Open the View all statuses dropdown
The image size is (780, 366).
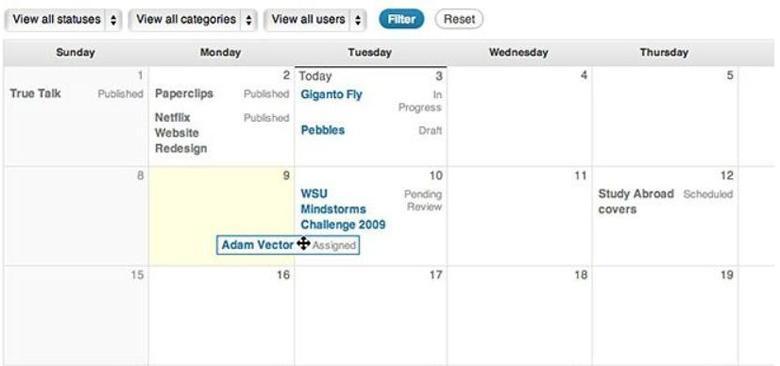tap(63, 20)
